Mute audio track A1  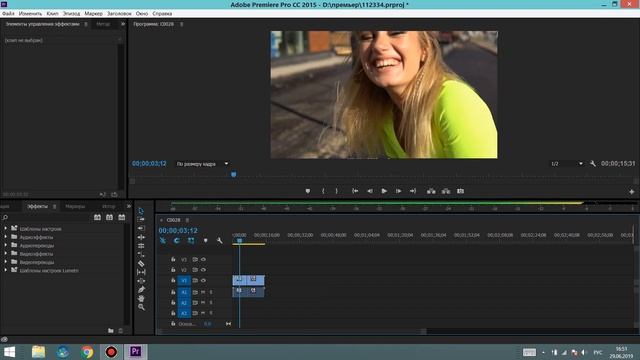point(203,292)
